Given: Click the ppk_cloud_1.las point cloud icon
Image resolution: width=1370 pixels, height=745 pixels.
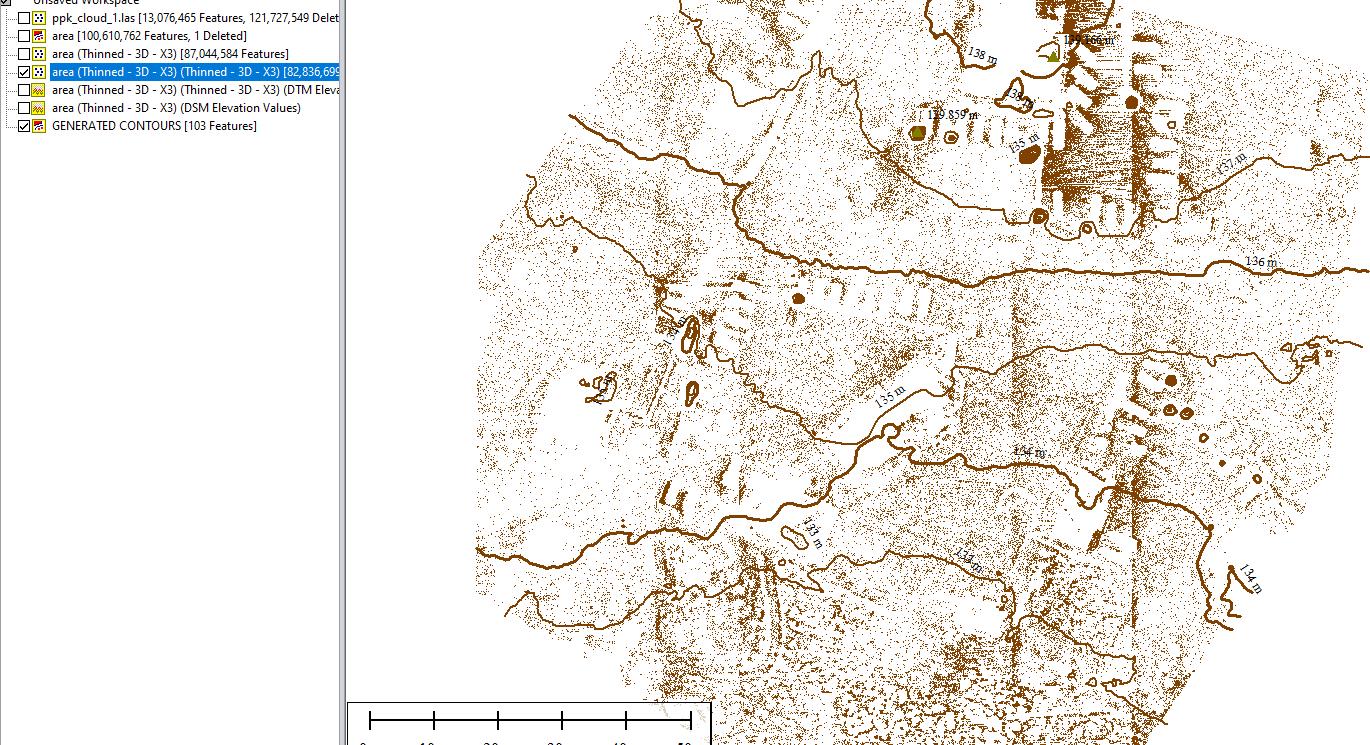Looking at the screenshot, I should [39, 18].
